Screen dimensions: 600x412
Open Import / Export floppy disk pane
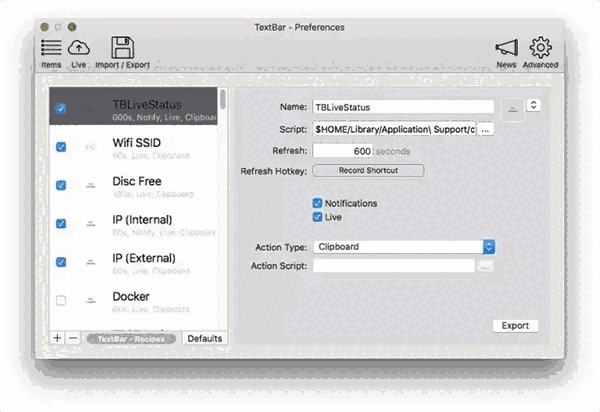click(x=122, y=54)
